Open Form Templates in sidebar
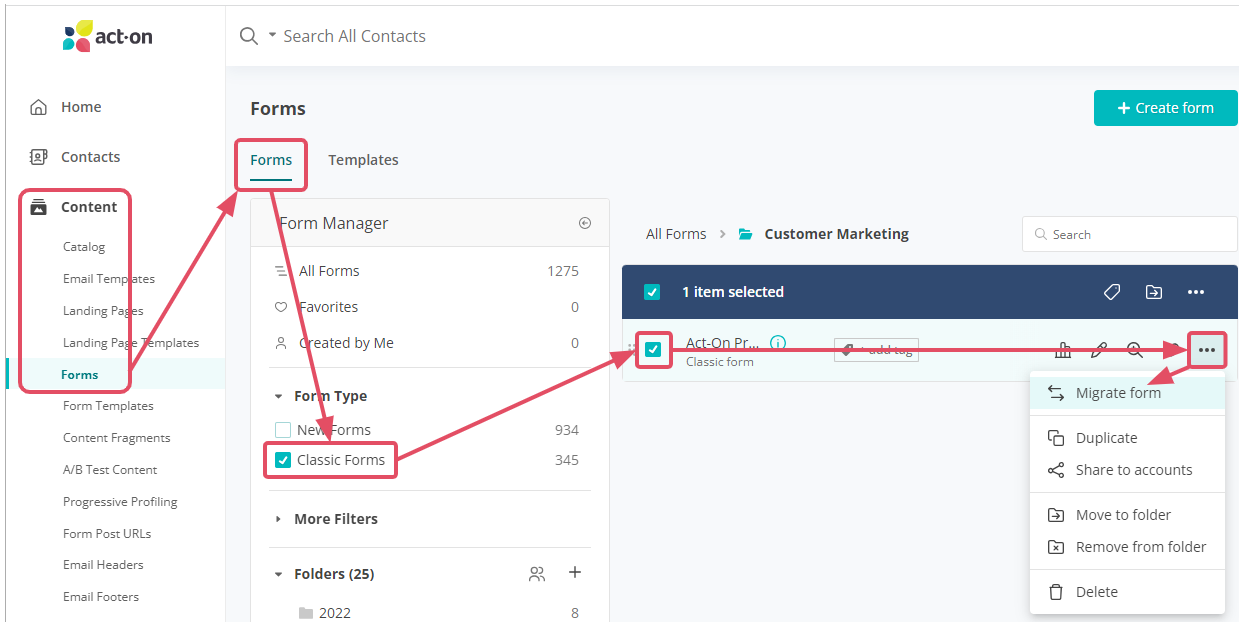Viewport: 1239px width, 622px height. tap(108, 406)
